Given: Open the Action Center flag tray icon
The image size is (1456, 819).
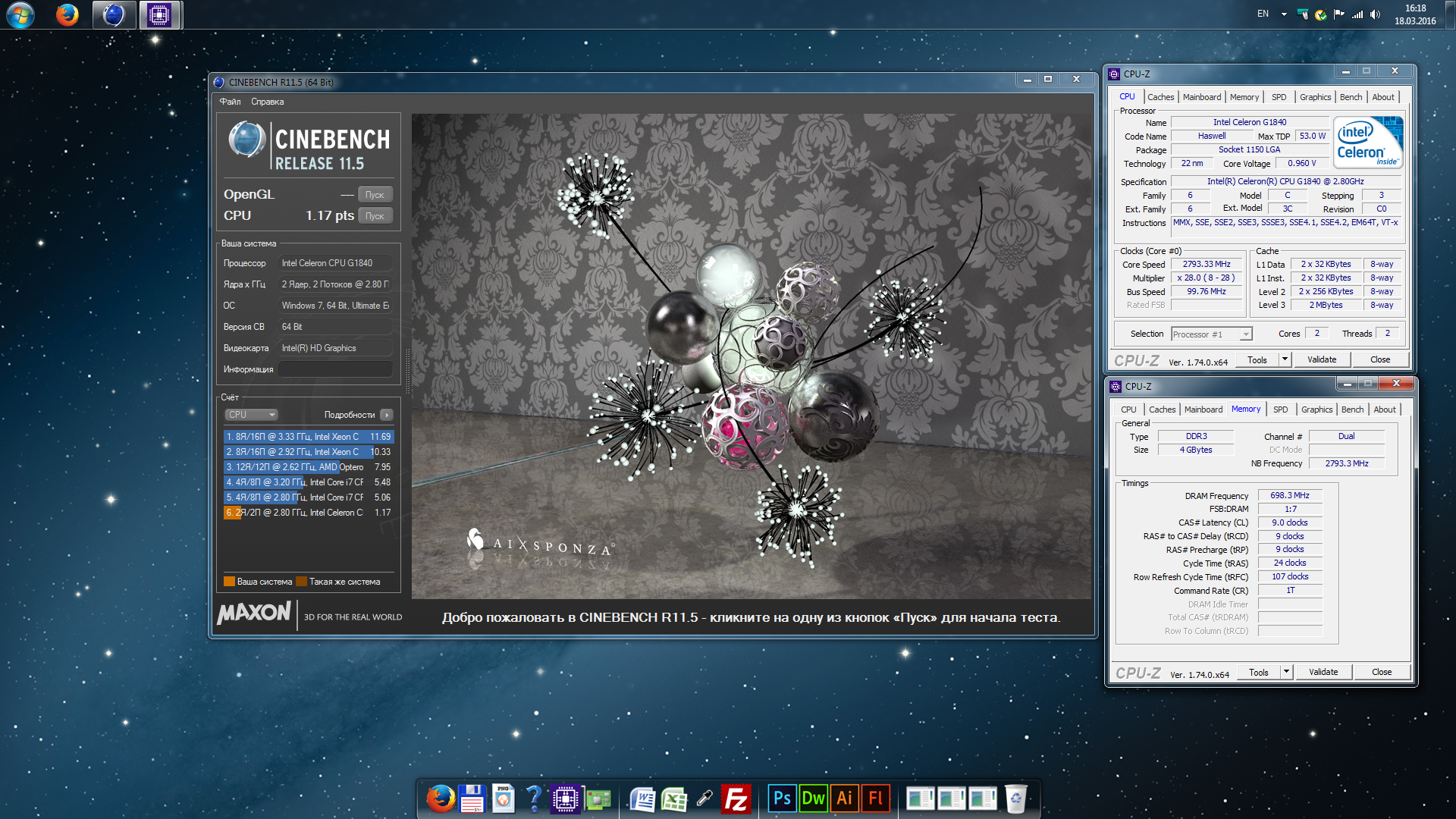Looking at the screenshot, I should click(1339, 14).
